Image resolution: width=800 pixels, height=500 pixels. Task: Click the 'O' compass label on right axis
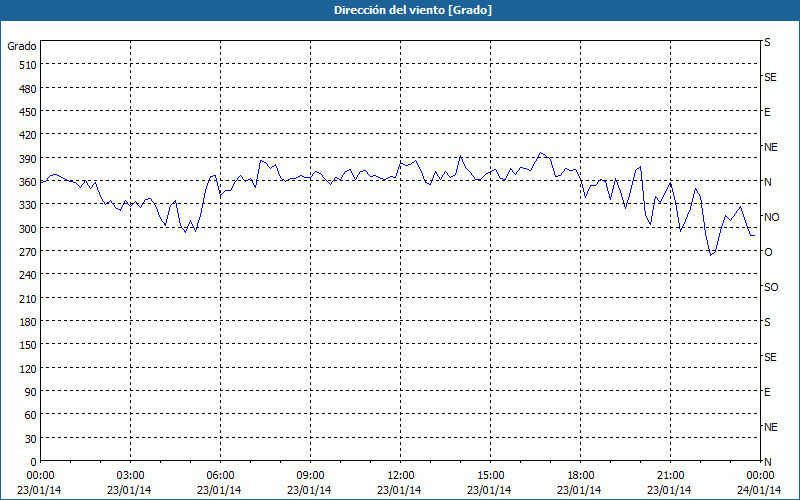768,252
